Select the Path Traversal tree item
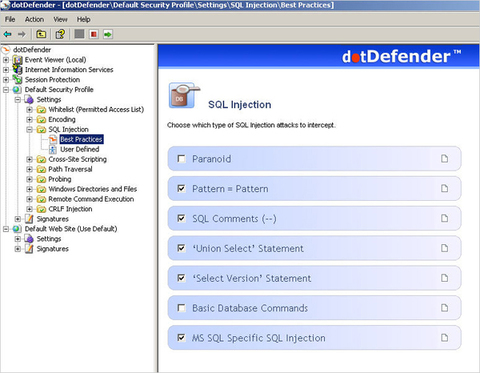Screen dimensions: 480x373 tap(70, 169)
